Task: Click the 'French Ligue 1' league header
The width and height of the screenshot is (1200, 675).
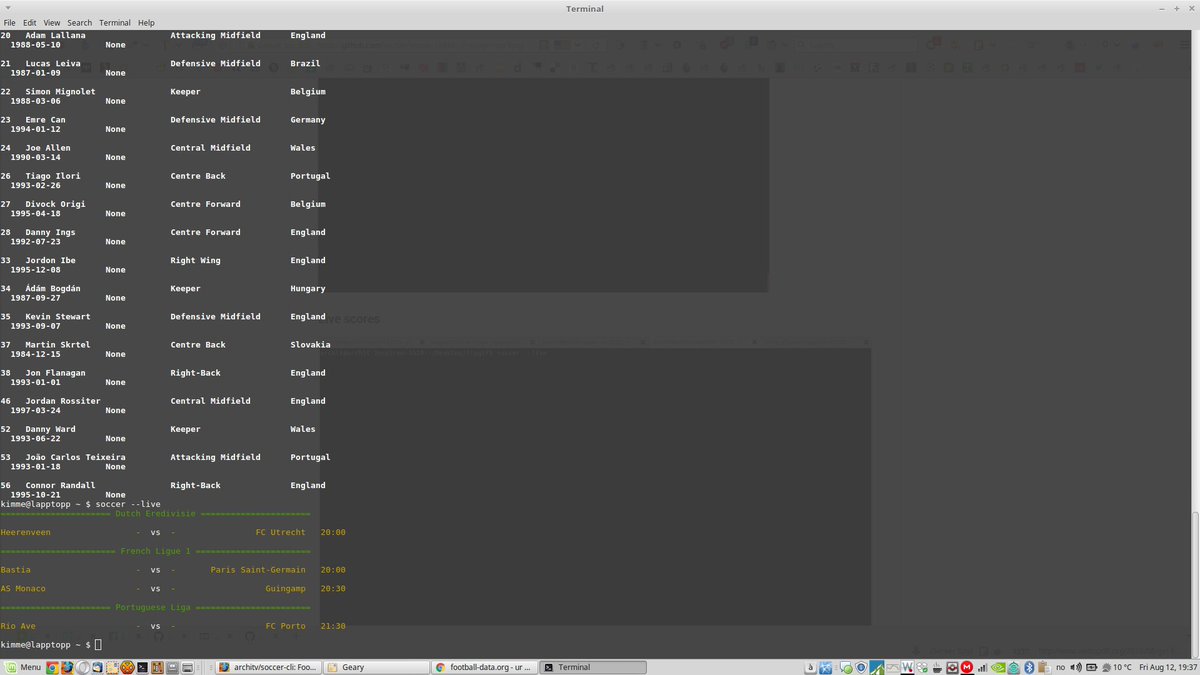Action: [x=156, y=551]
